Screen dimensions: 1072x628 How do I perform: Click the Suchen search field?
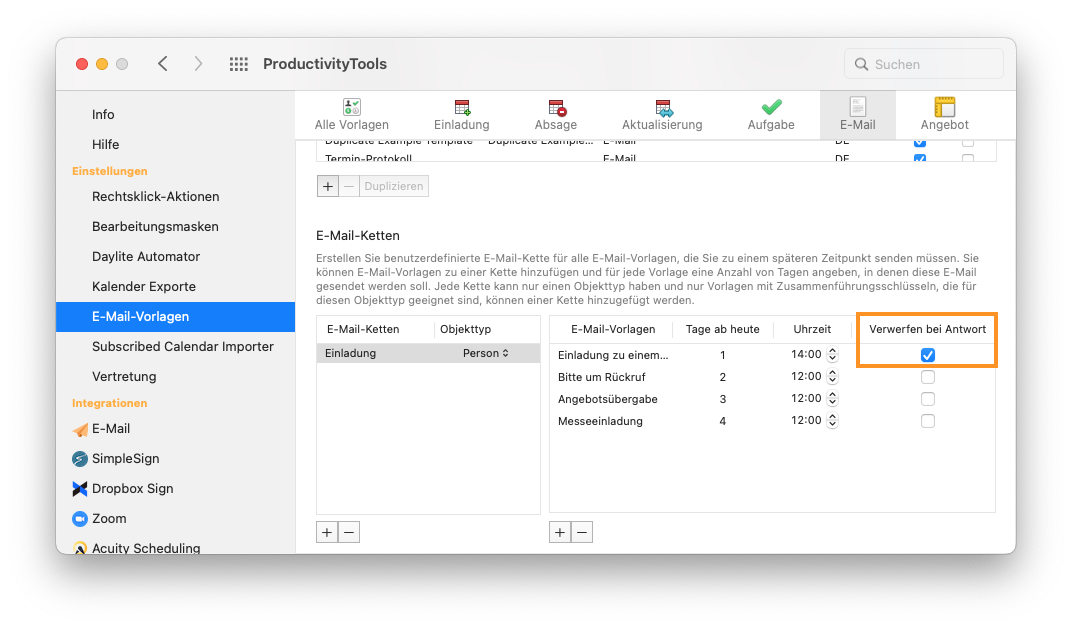[924, 64]
